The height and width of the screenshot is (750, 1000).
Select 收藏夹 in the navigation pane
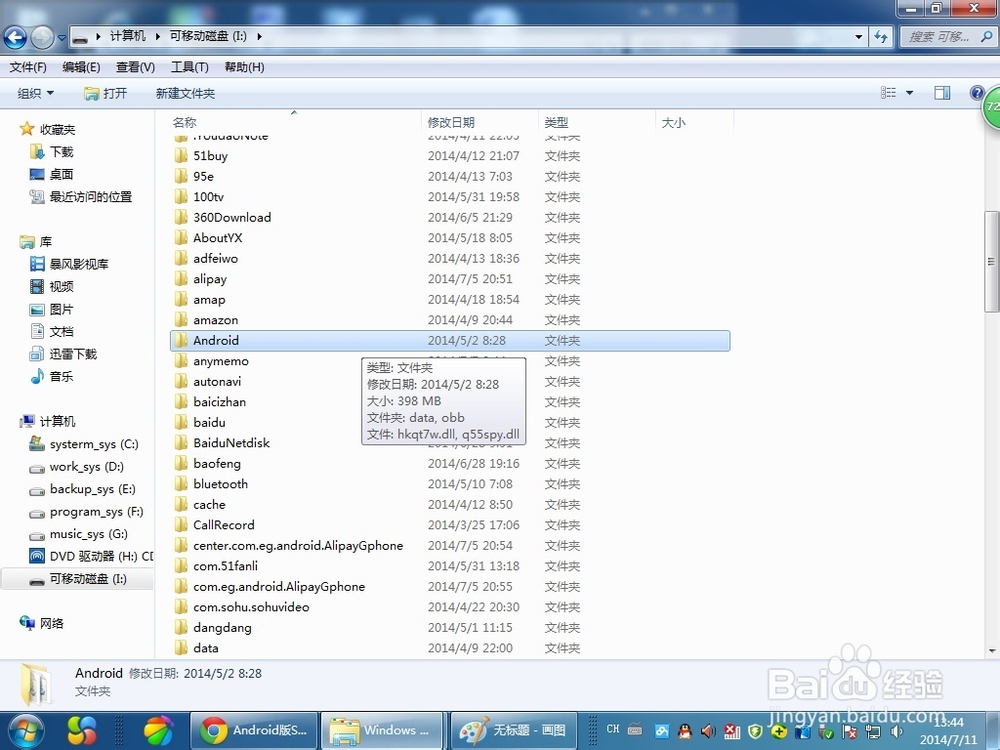point(47,129)
